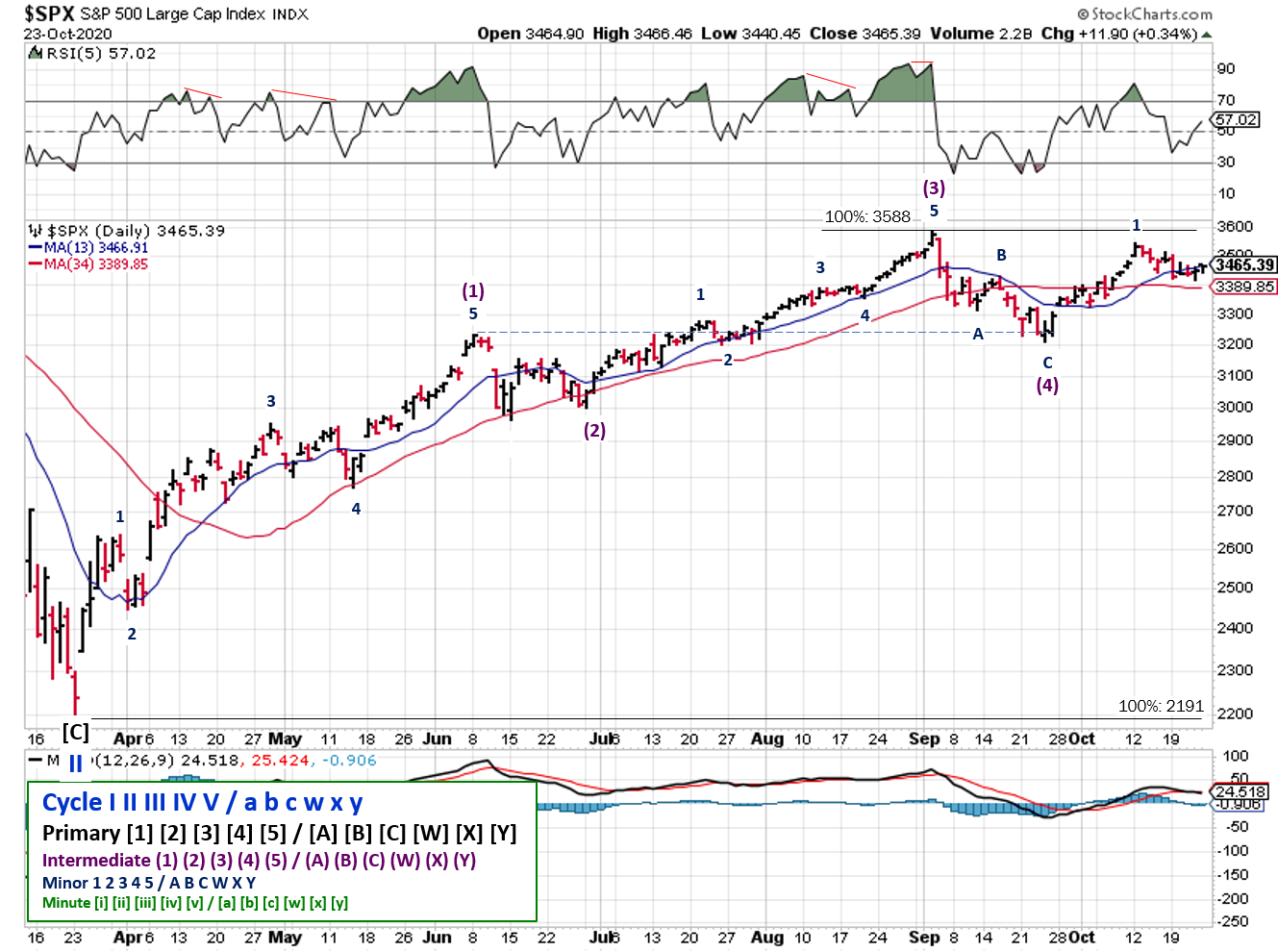
Task: Click the StockCharts.com copyright logo
Action: coord(1144,14)
